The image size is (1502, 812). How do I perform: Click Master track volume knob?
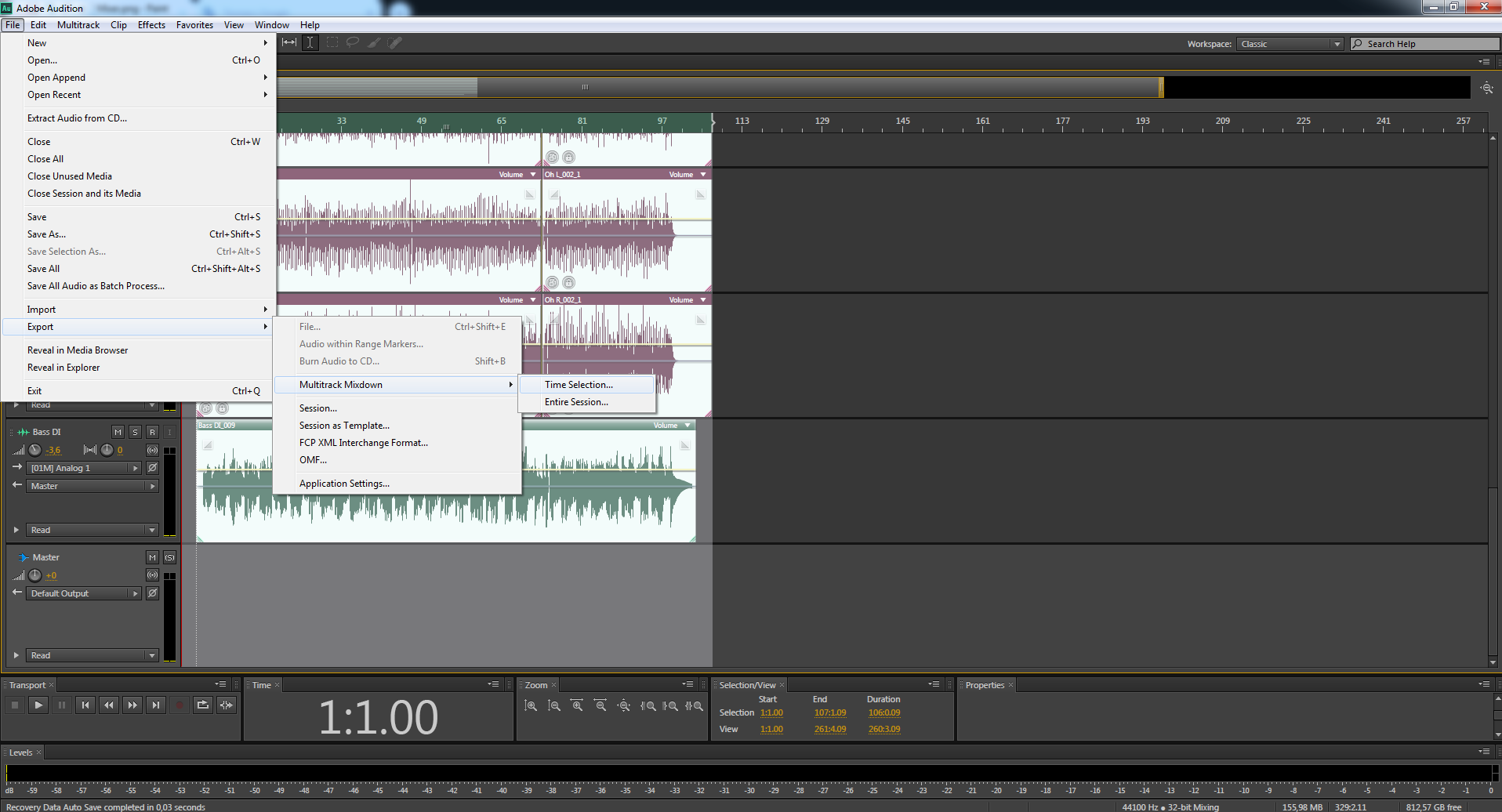(35, 575)
